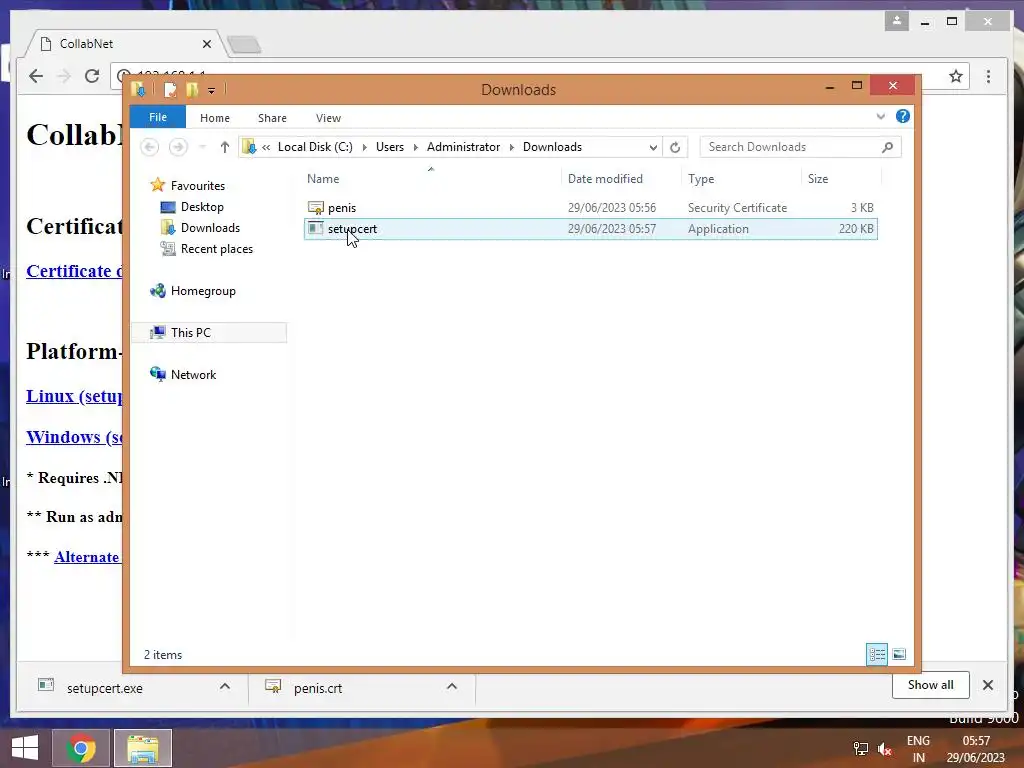Image resolution: width=1024 pixels, height=768 pixels.
Task: Open Explorer help question mark icon
Action: 903,116
